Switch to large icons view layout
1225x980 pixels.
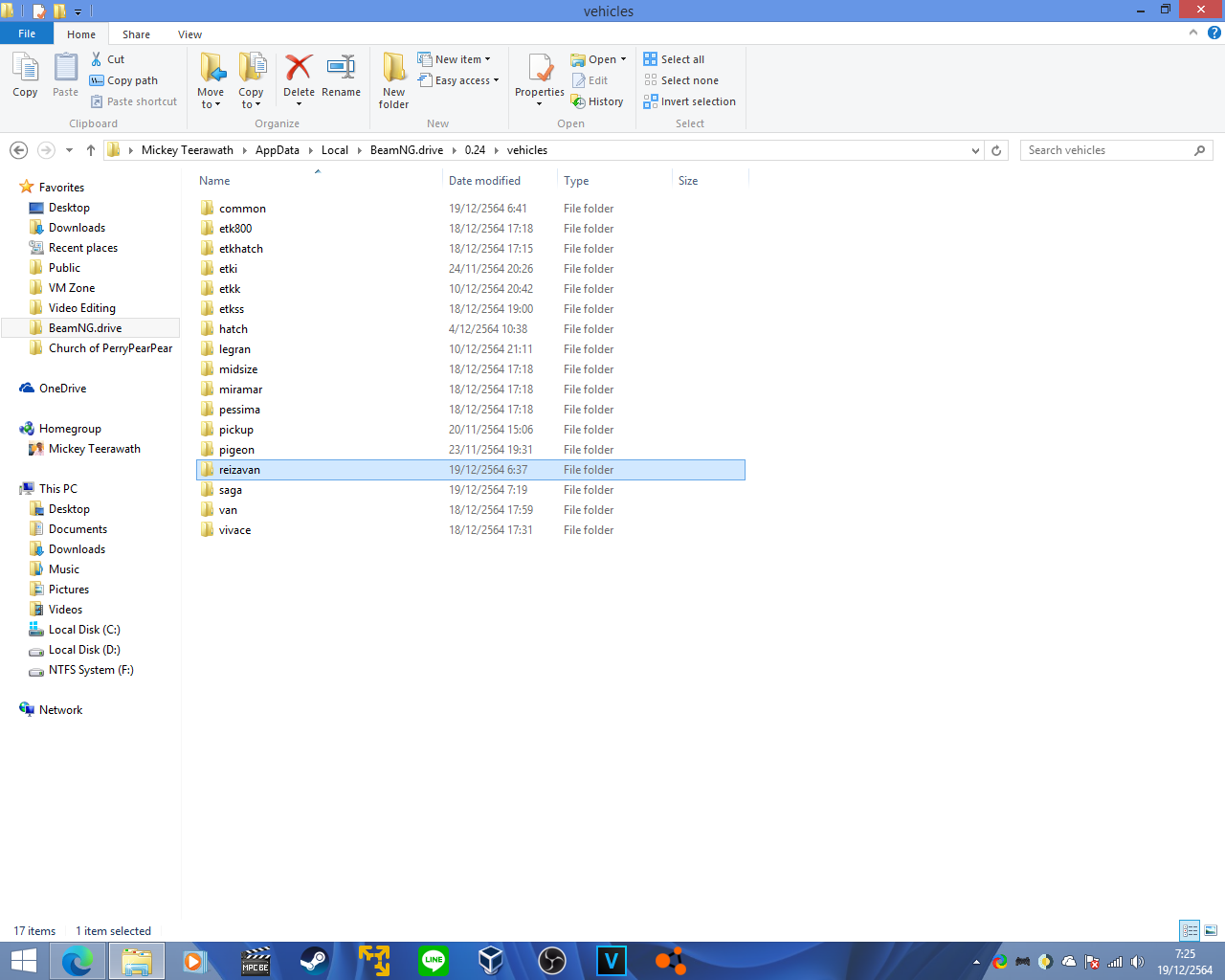pos(1211,930)
